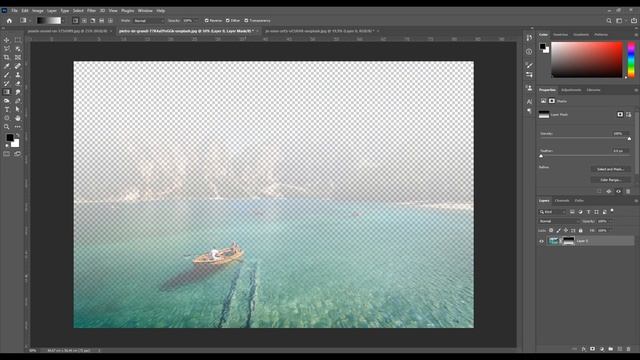Open the Filter menu
The height and width of the screenshot is (360, 640).
click(x=91, y=11)
